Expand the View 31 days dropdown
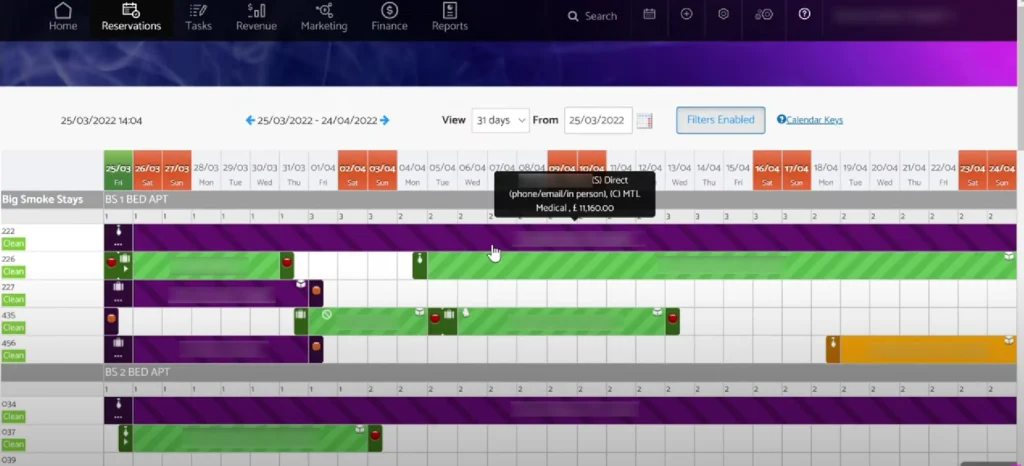This screenshot has width=1024, height=466. (500, 120)
